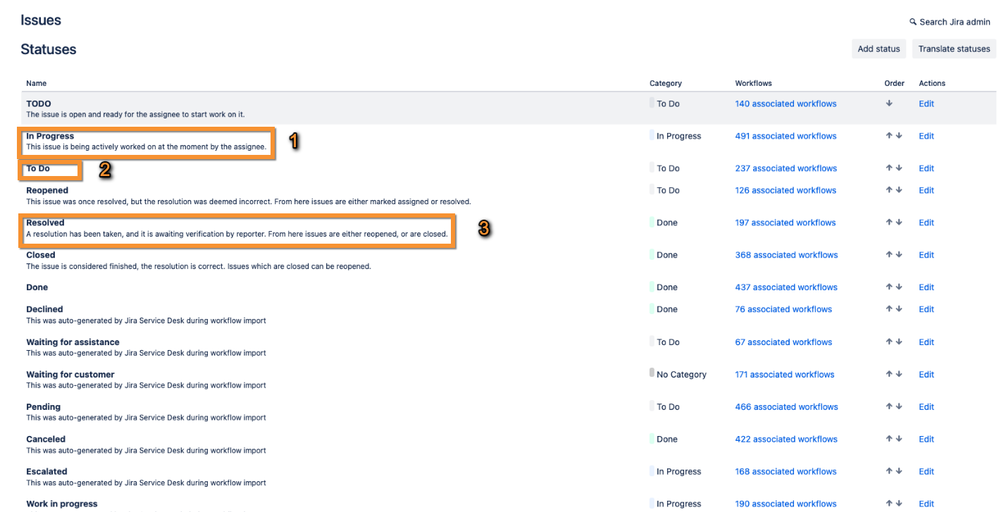The image size is (999, 512).
Task: Edit the TODO status
Action: coord(926,103)
